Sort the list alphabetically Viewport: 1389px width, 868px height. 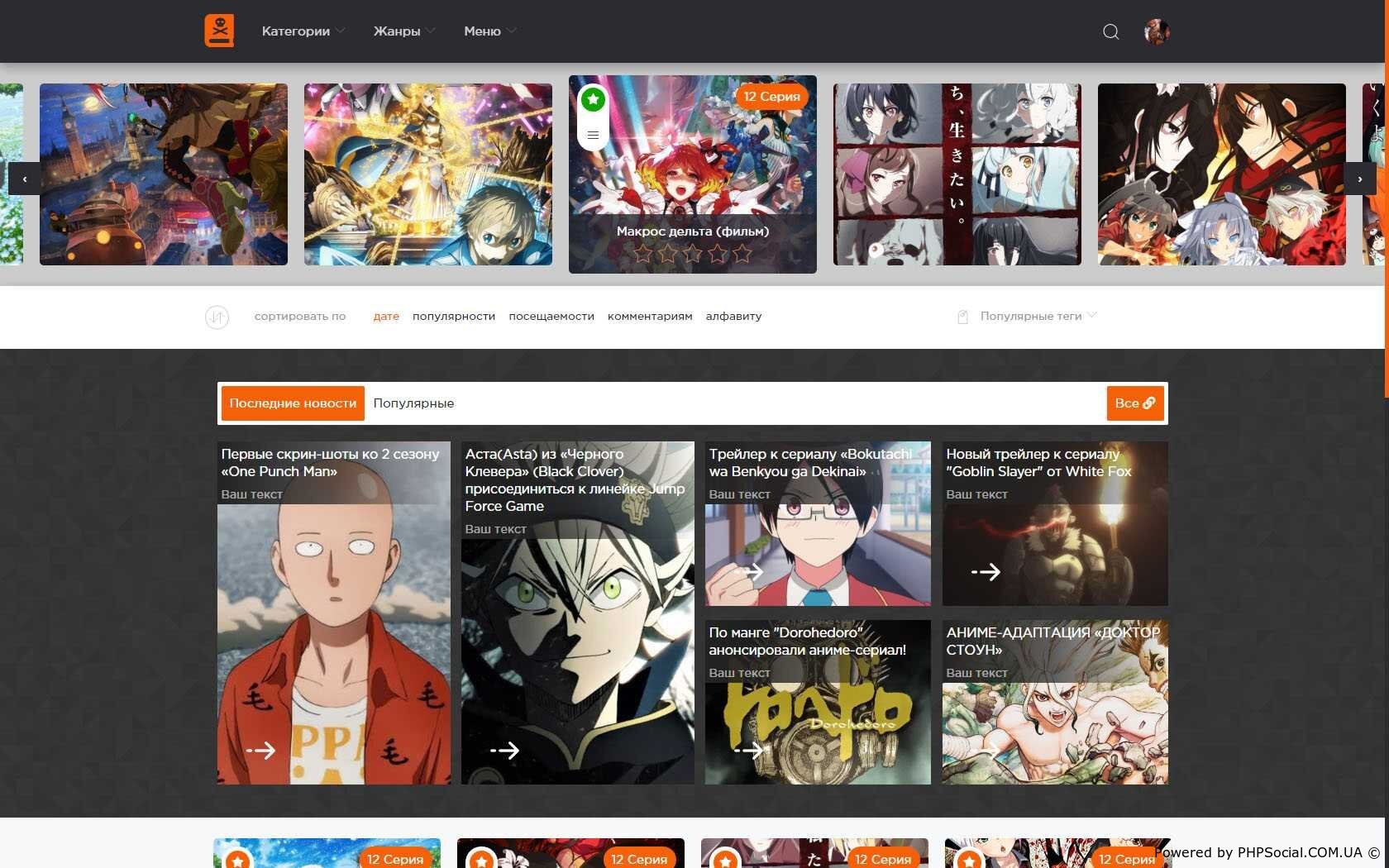click(x=733, y=317)
